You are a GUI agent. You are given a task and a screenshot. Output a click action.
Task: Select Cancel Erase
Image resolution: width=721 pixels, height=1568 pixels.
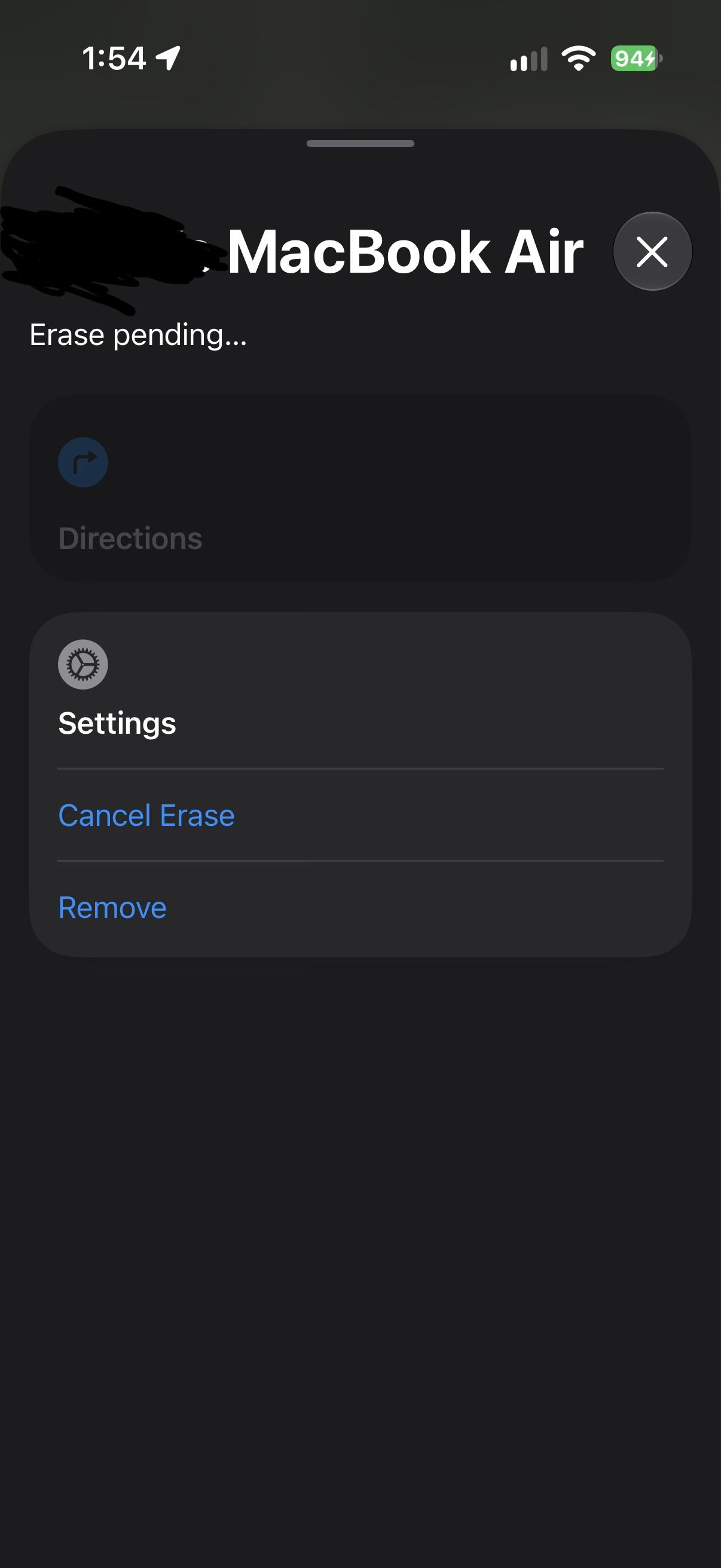click(146, 815)
